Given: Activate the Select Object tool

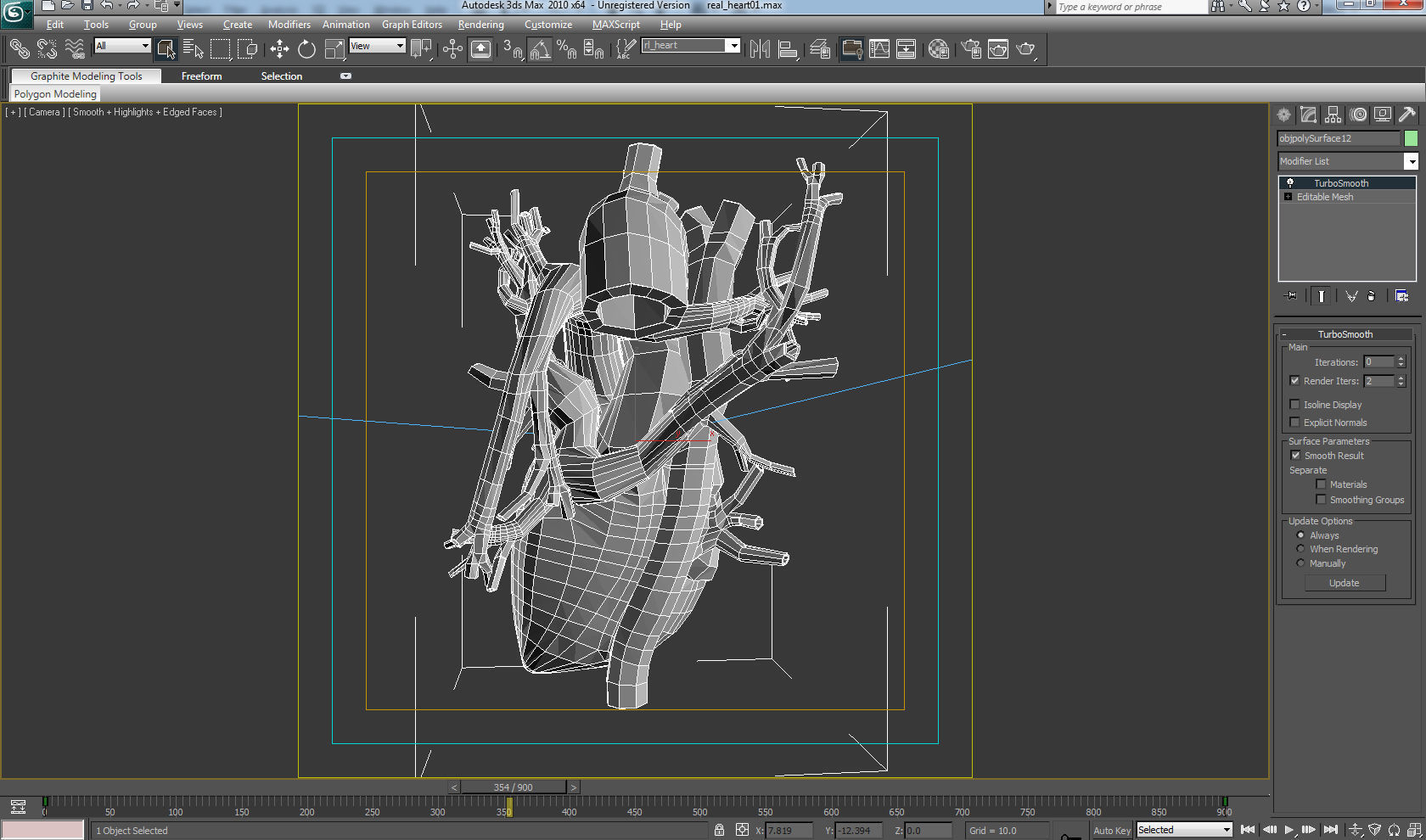Looking at the screenshot, I should 166,49.
